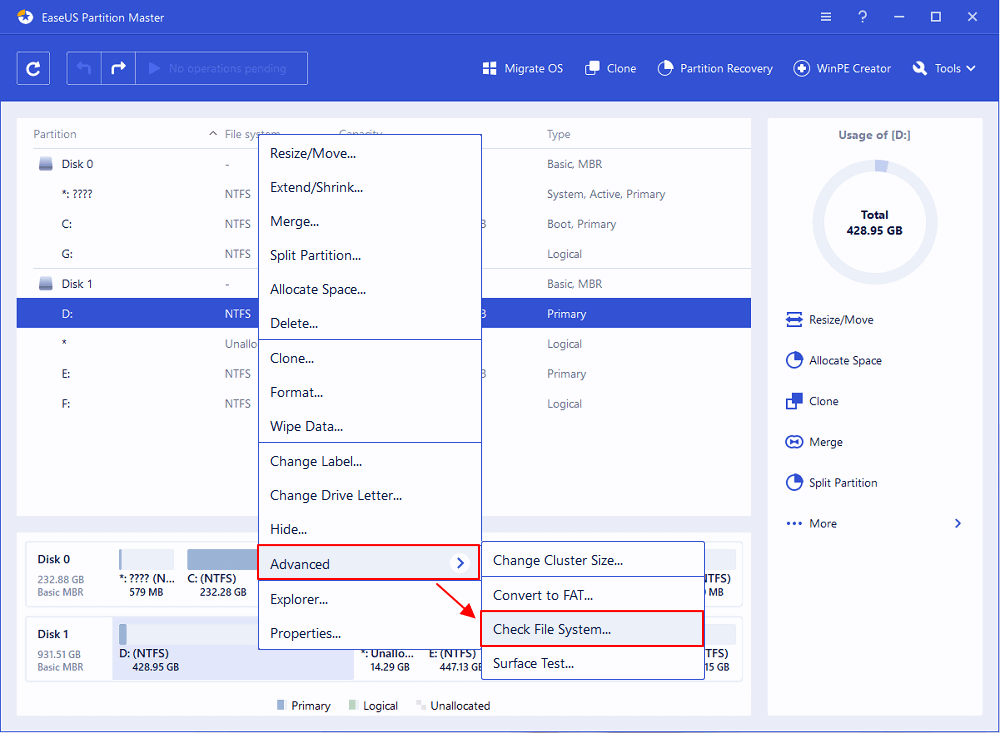Image resolution: width=1000 pixels, height=733 pixels.
Task: Click D: (NTFS) 428.95 GB disk map block
Action: (x=233, y=648)
